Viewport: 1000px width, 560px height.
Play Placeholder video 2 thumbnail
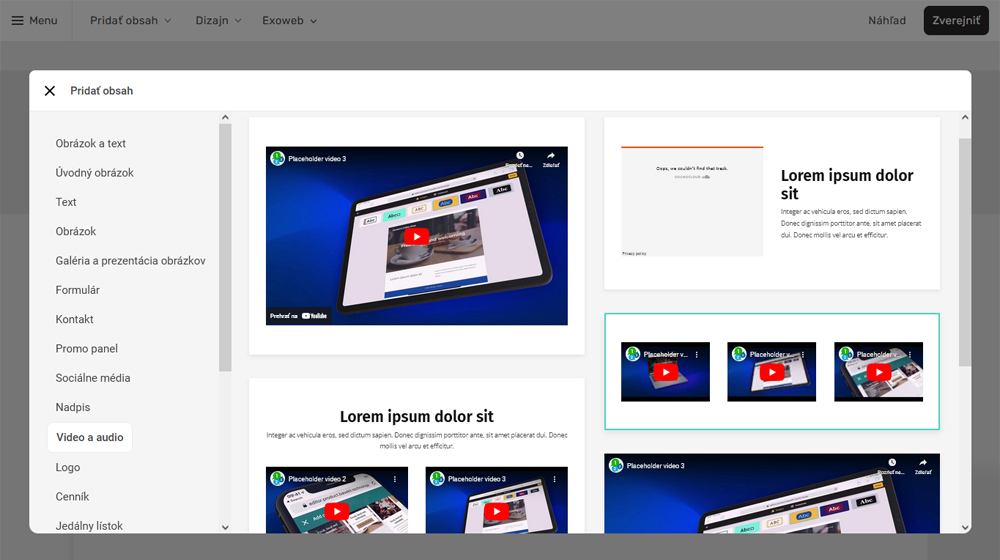337,511
